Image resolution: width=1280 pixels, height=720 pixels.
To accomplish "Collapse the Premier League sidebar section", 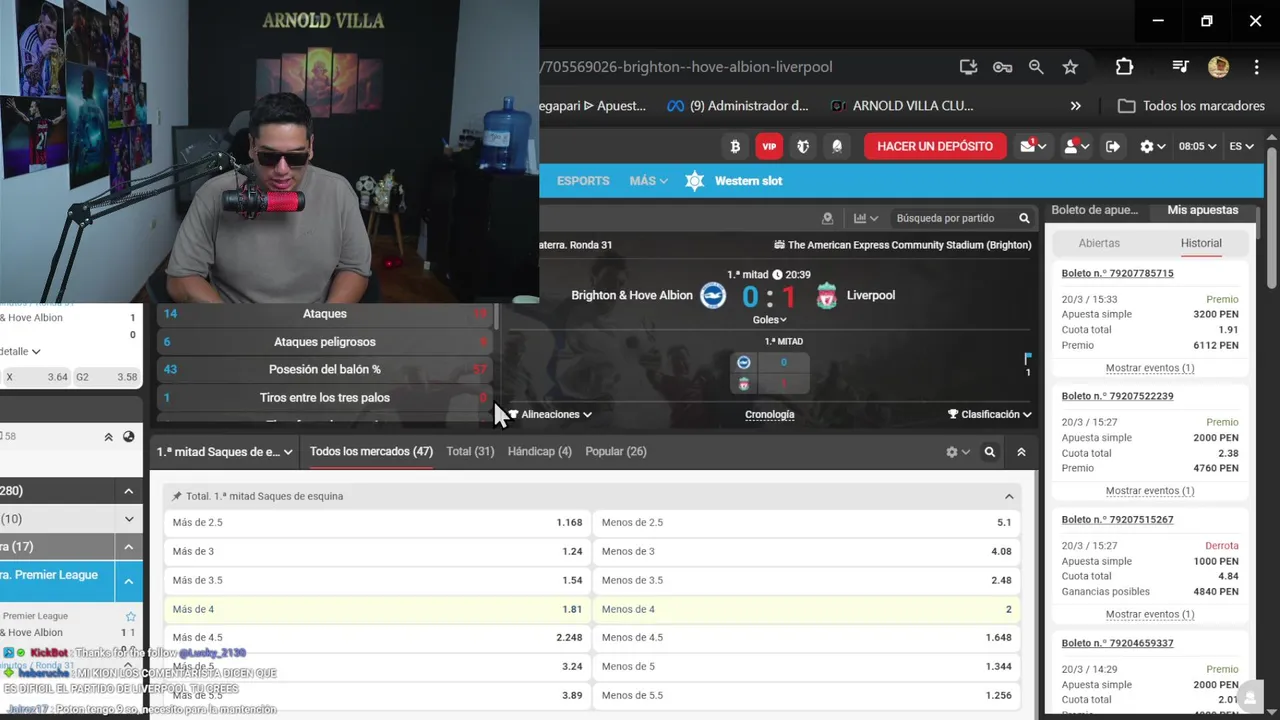I will [129, 581].
